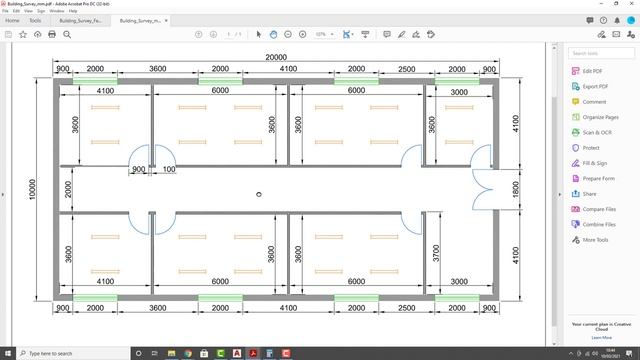Open the Edit PDF tool
This screenshot has height=360, width=640.
(x=592, y=71)
